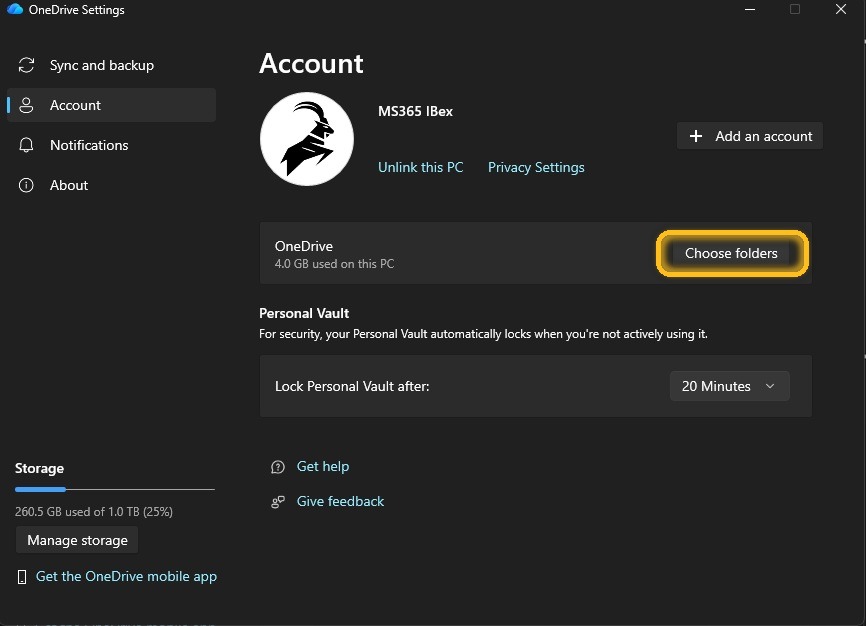The height and width of the screenshot is (626, 866).
Task: Click the Personal Vault heading
Action: [304, 313]
